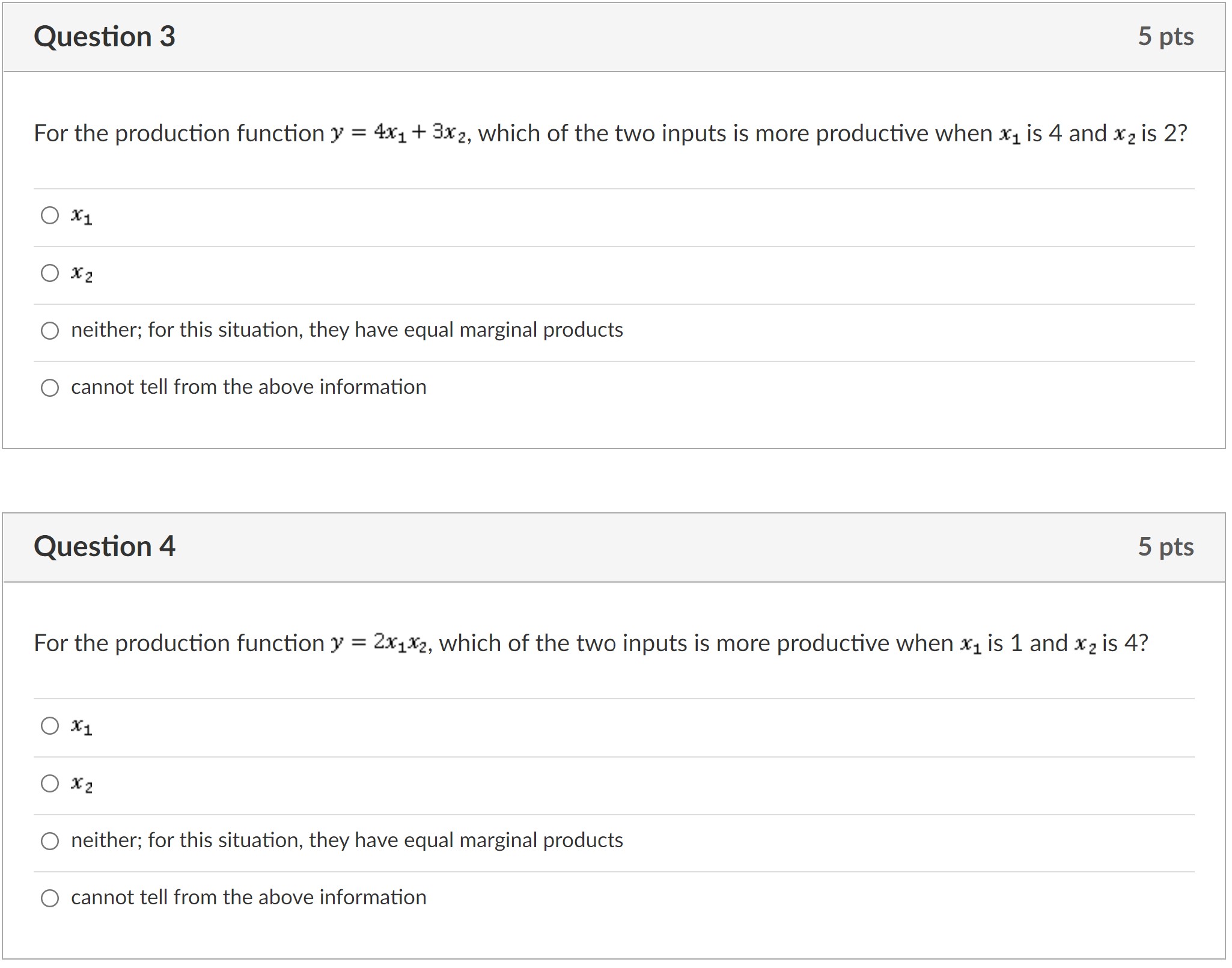
Task: Select the x₂ radio option in Question 3
Action: tap(49, 274)
